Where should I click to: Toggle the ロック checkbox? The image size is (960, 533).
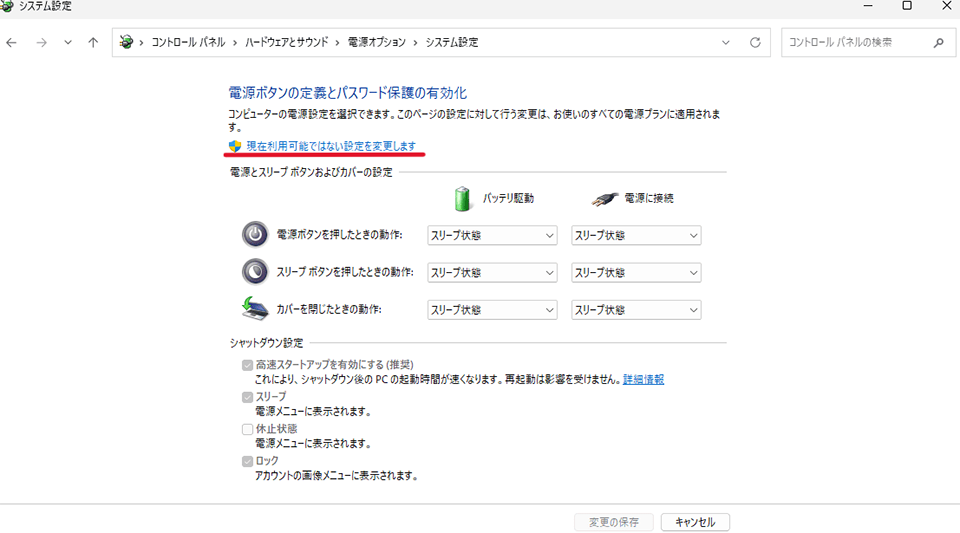[247, 461]
